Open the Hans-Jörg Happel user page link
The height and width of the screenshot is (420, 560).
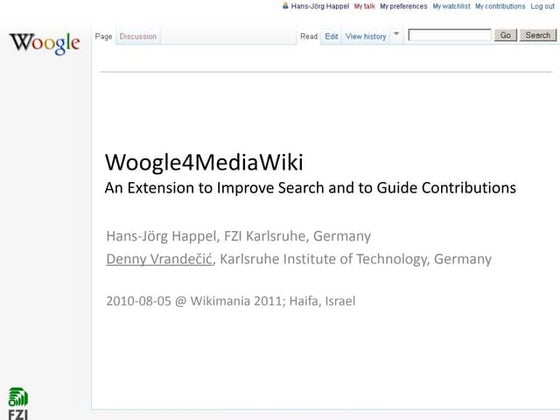point(320,6)
